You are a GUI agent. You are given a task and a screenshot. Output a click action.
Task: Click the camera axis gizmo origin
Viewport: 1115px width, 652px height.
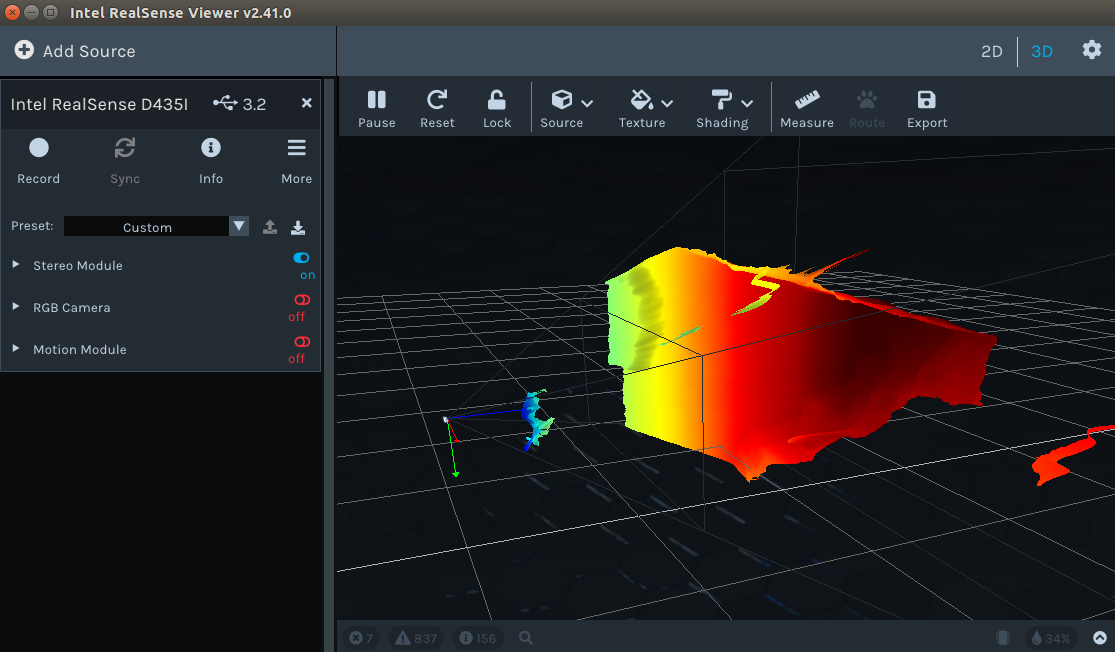tap(446, 419)
